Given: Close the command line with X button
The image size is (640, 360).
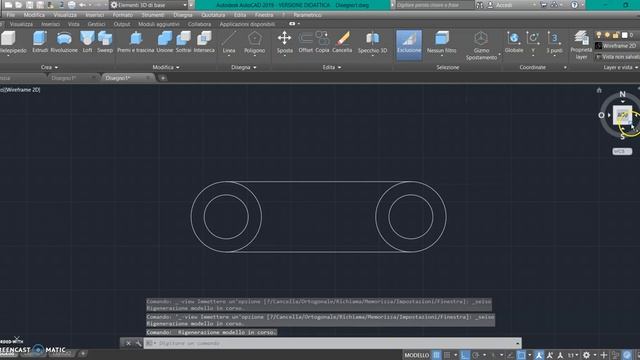Looking at the screenshot, I should [x=128, y=343].
